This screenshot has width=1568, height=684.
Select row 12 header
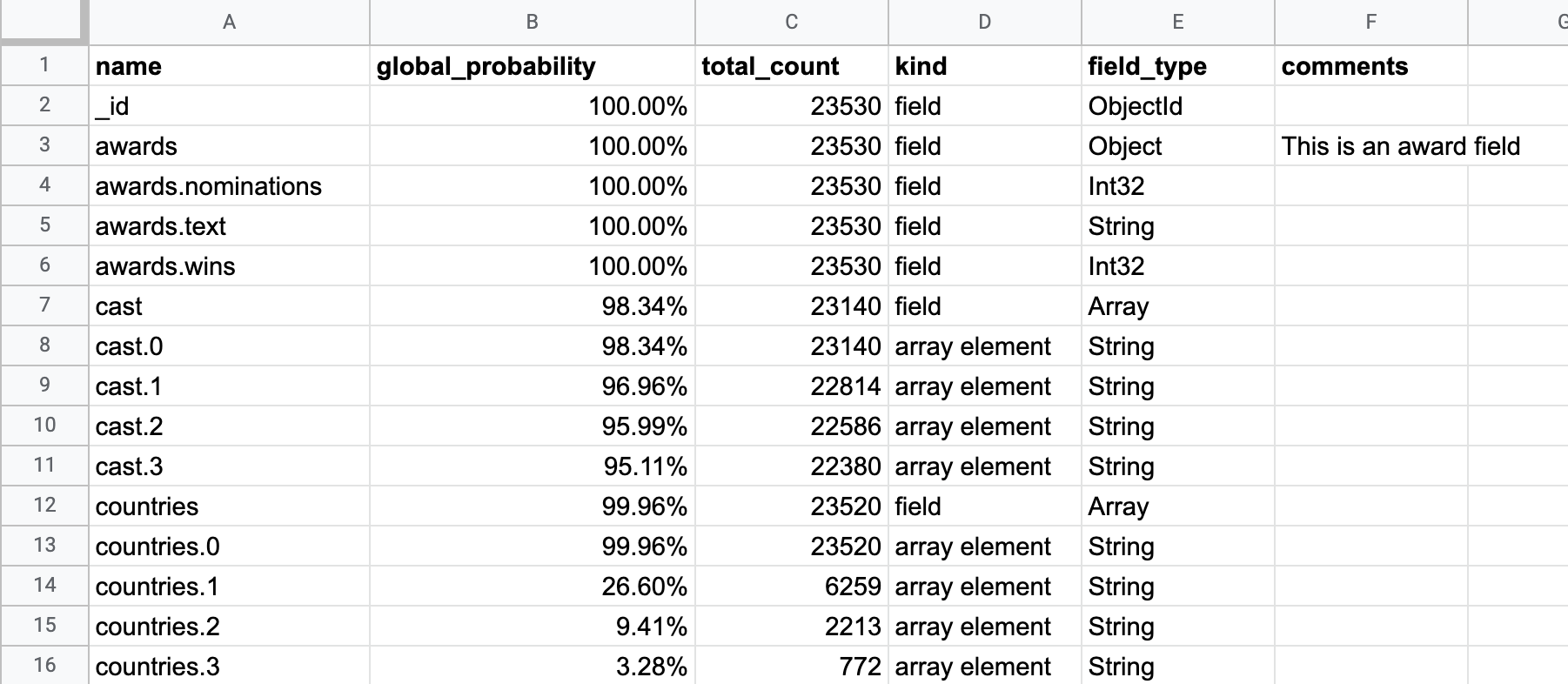[44, 506]
